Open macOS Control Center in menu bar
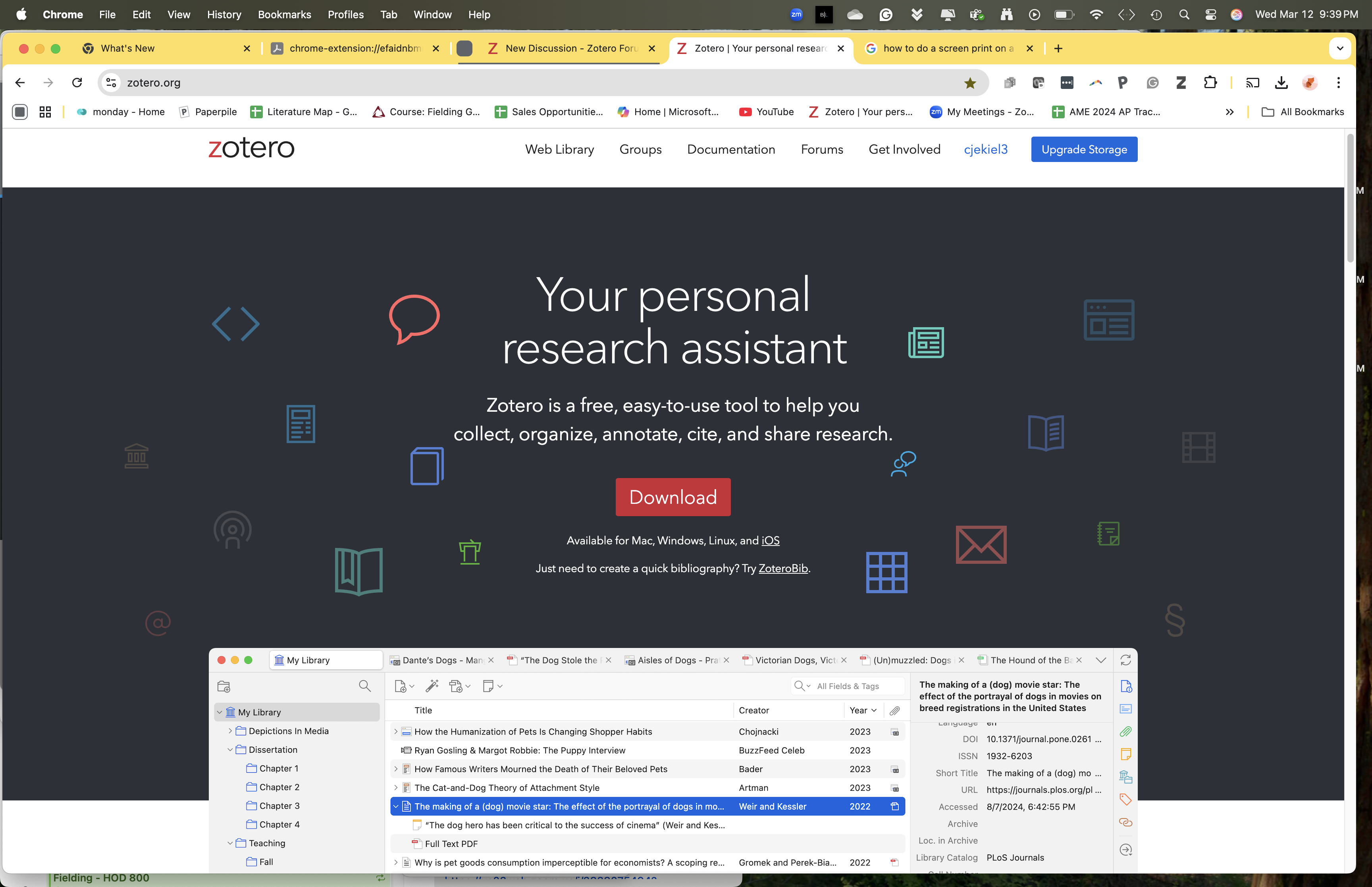1372x887 pixels. 1210,15
